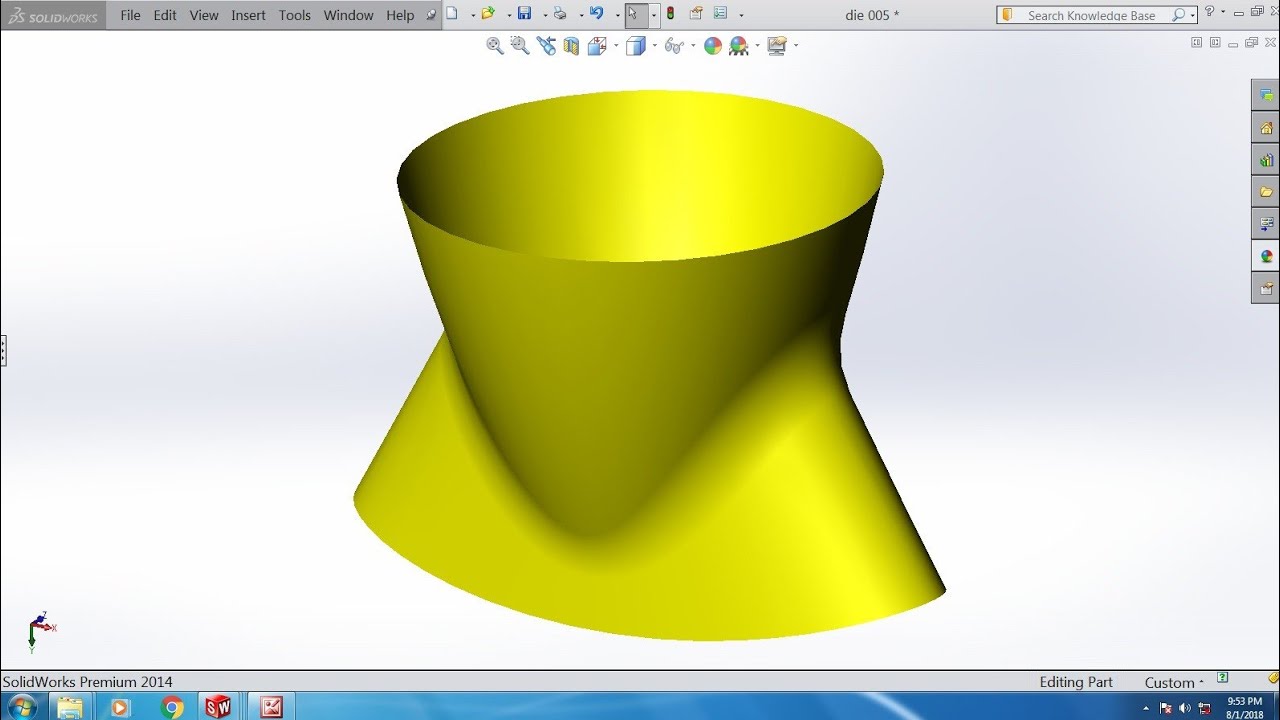Open View Palette task pane tab

tap(1267, 223)
